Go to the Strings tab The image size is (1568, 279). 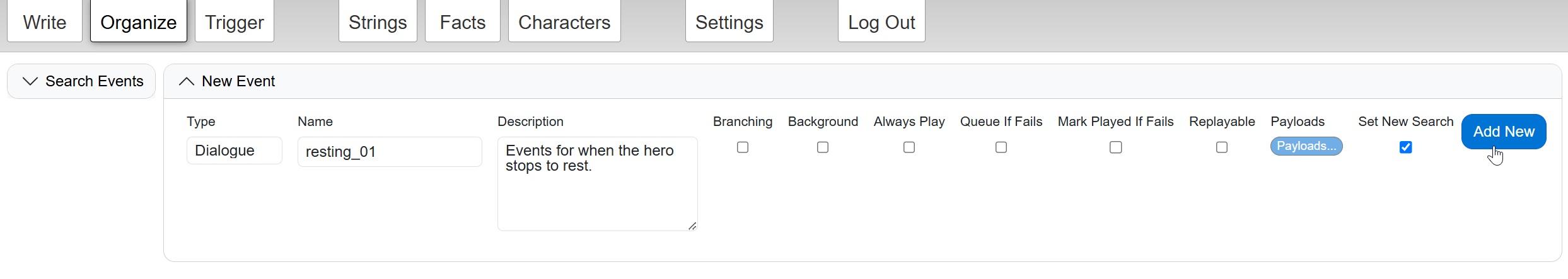pos(378,22)
